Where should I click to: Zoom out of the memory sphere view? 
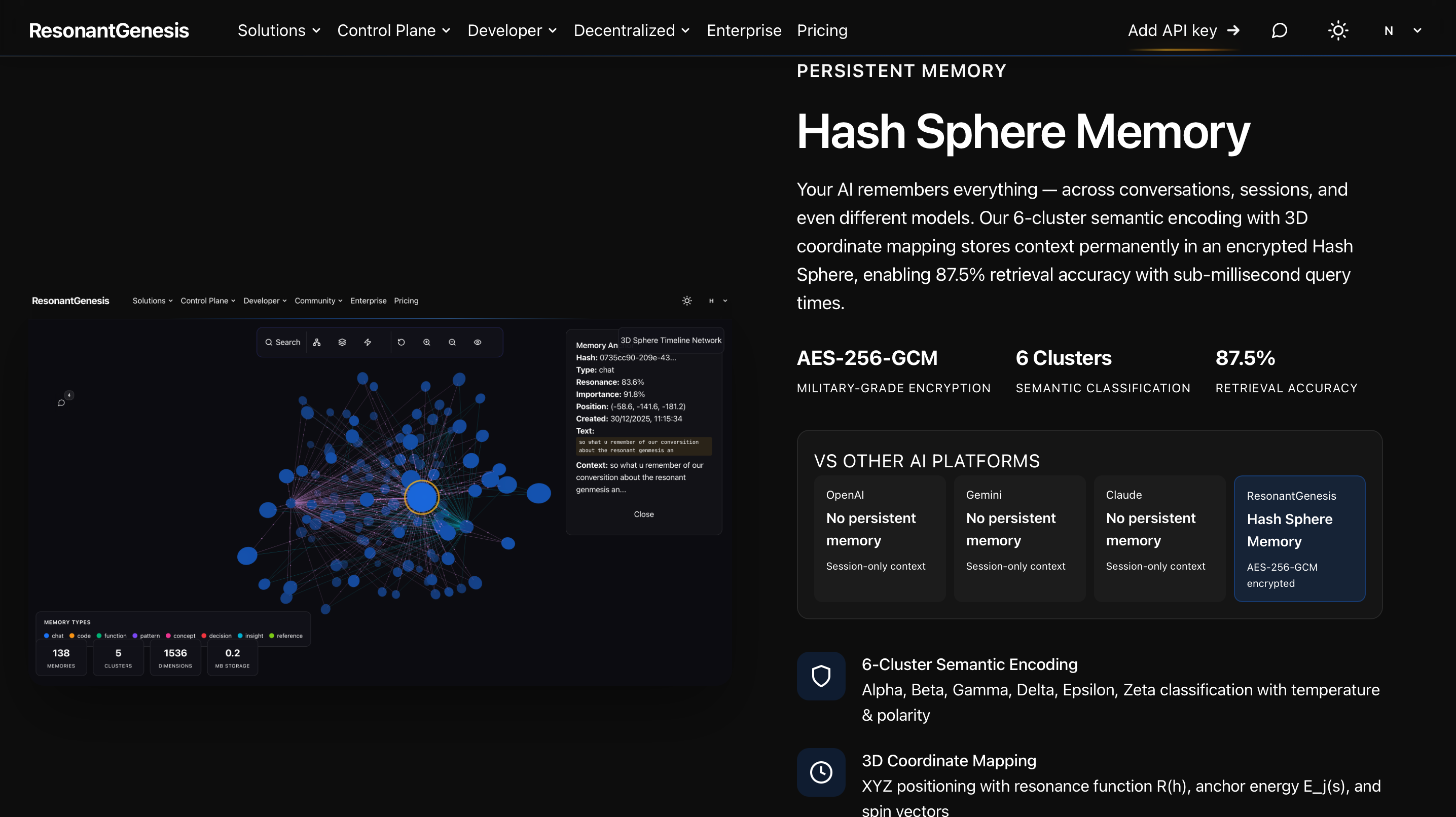click(452, 343)
